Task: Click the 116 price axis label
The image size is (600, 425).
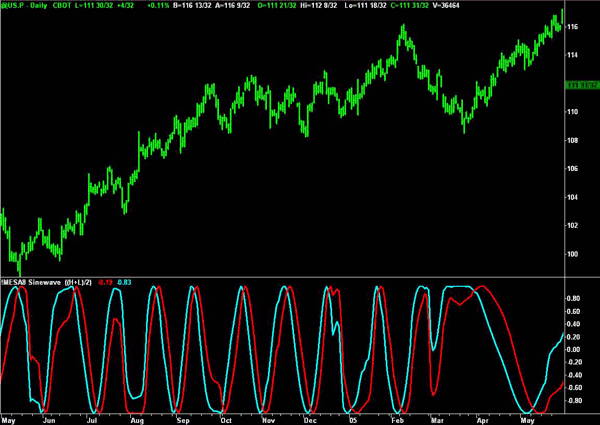Action: tap(573, 26)
